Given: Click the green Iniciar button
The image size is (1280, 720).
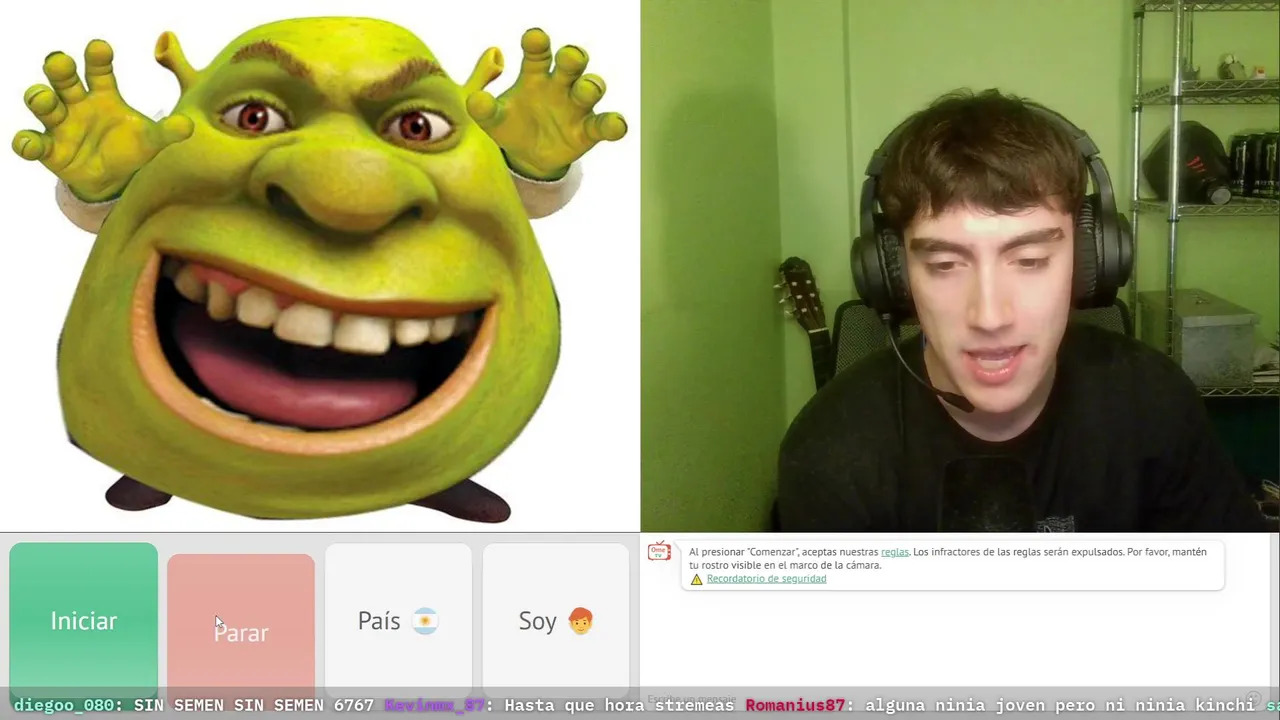Looking at the screenshot, I should pos(84,620).
